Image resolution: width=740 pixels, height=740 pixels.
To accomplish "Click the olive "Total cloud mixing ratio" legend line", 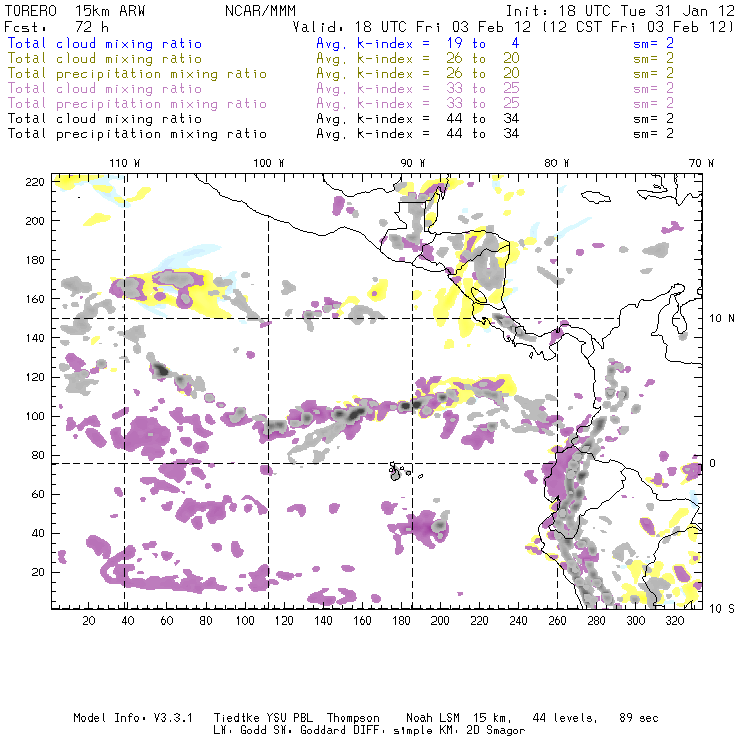I will 105,59.
